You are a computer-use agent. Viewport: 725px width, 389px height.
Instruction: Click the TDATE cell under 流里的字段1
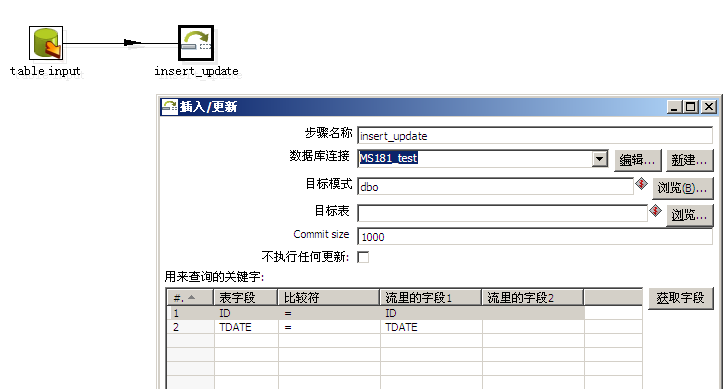coord(431,327)
